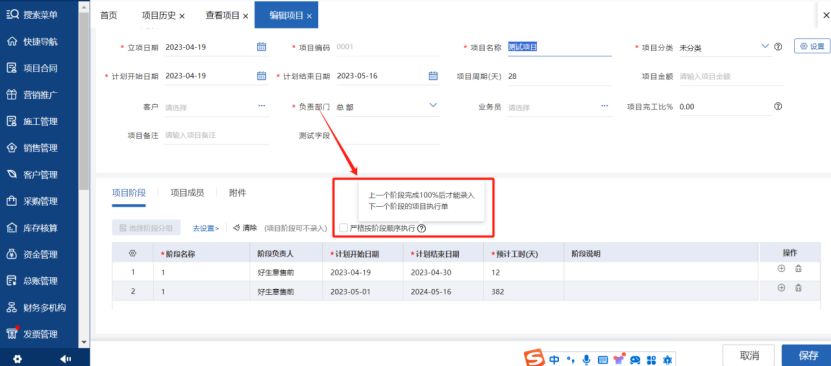The height and width of the screenshot is (366, 831).
Task: Select the 附件 tab
Action: 237,193
